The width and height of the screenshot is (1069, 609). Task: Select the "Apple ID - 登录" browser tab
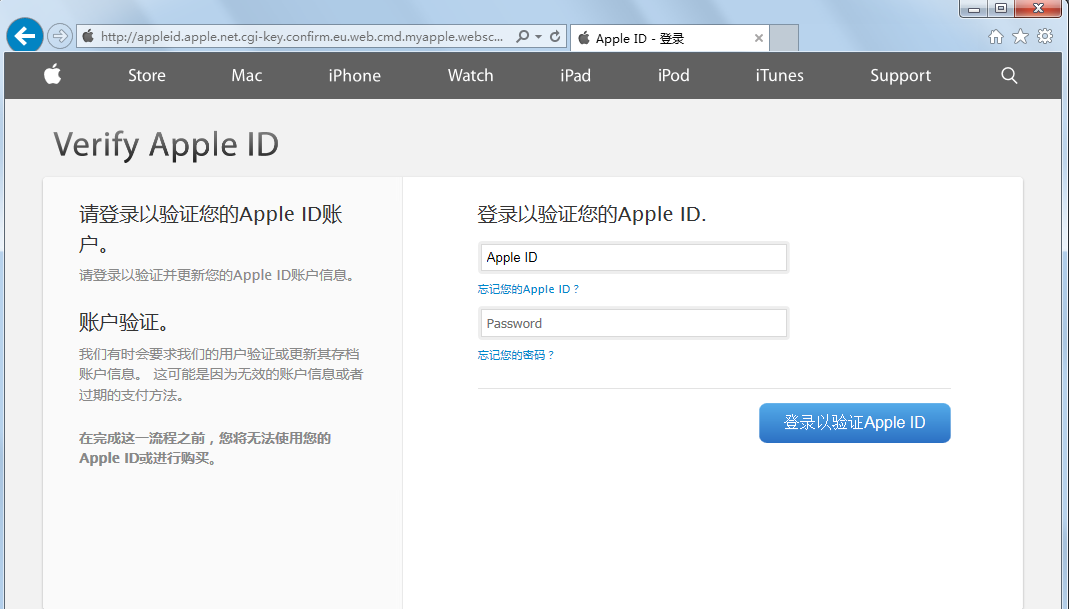click(x=660, y=39)
